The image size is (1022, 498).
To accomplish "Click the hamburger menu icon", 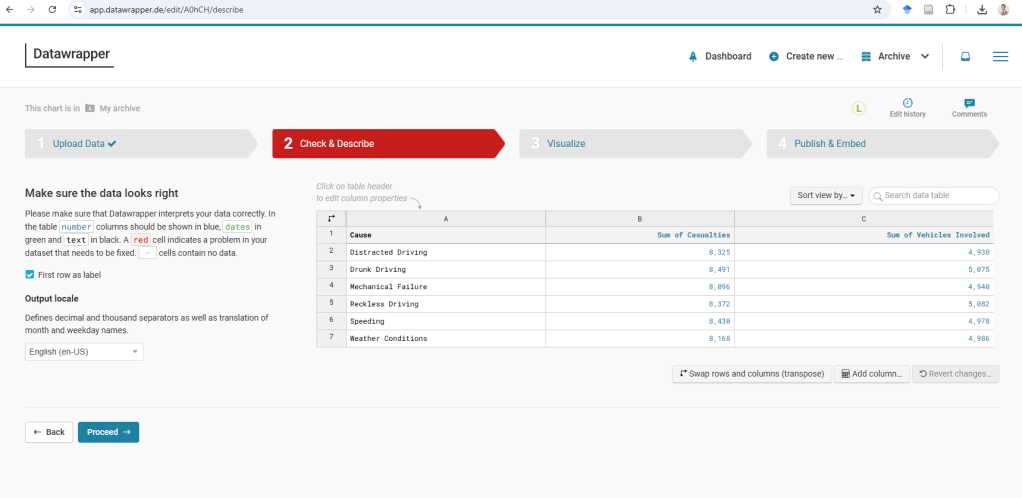I will tap(999, 57).
